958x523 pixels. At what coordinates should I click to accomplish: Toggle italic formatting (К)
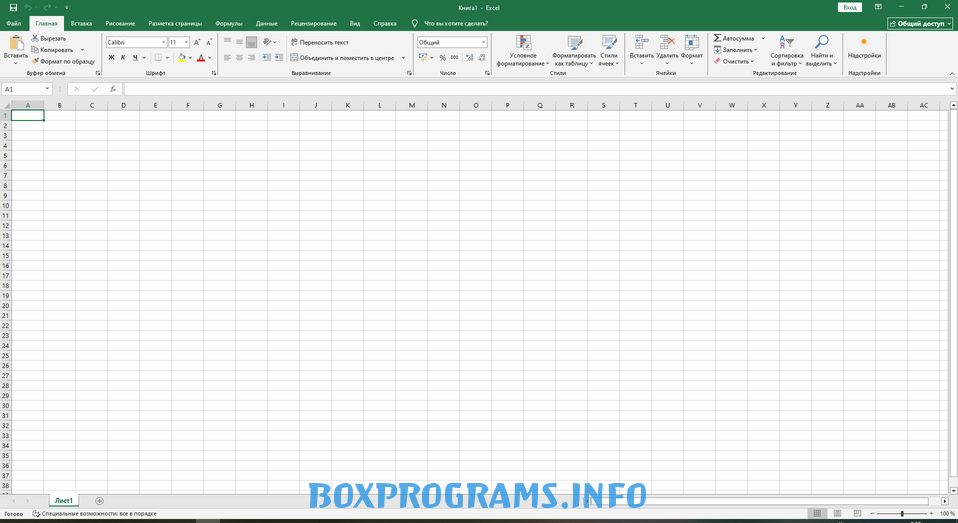[x=123, y=58]
